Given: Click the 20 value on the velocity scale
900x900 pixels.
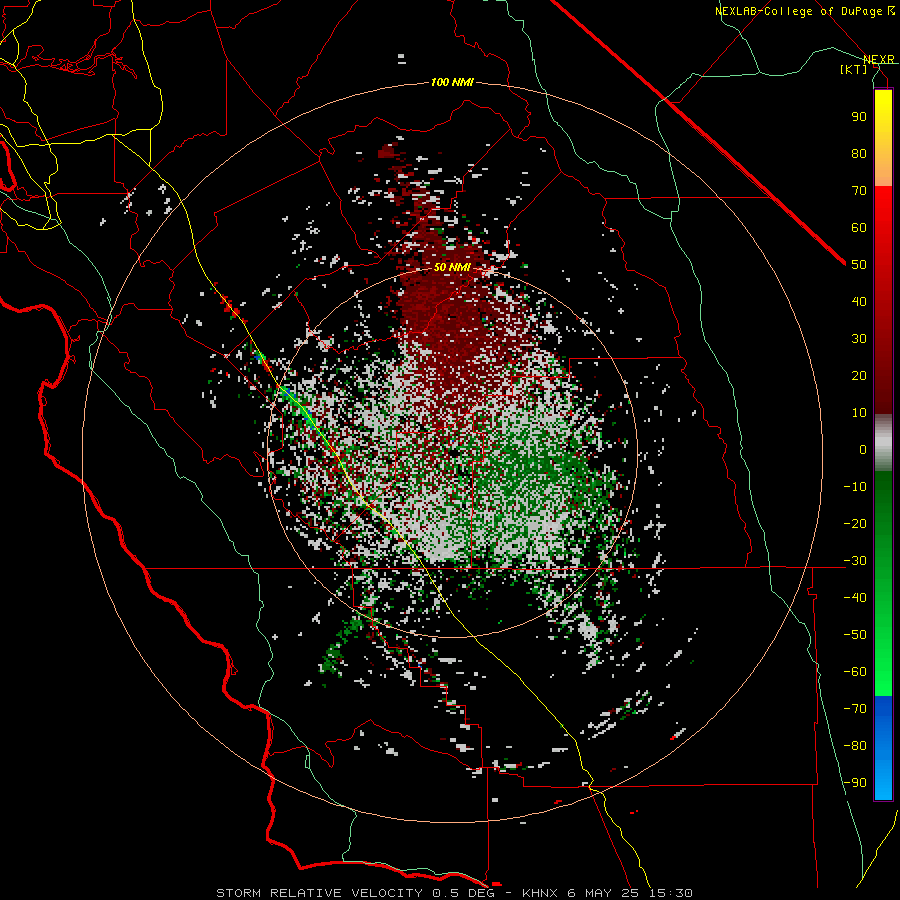Looking at the screenshot, I should 859,375.
